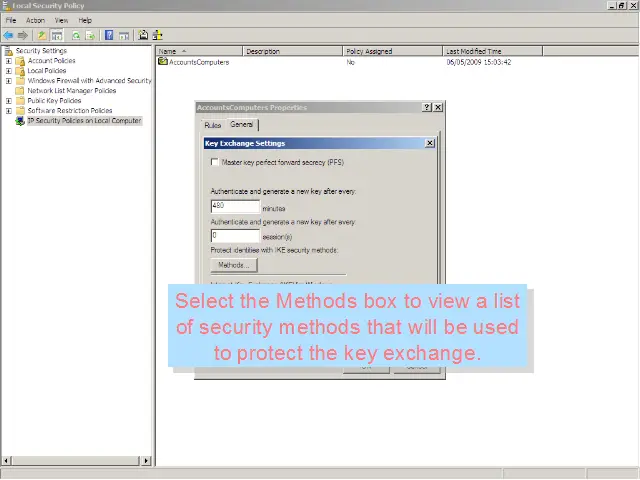Viewport: 640px width, 480px height.
Task: Click the minutes input field
Action: click(235, 206)
